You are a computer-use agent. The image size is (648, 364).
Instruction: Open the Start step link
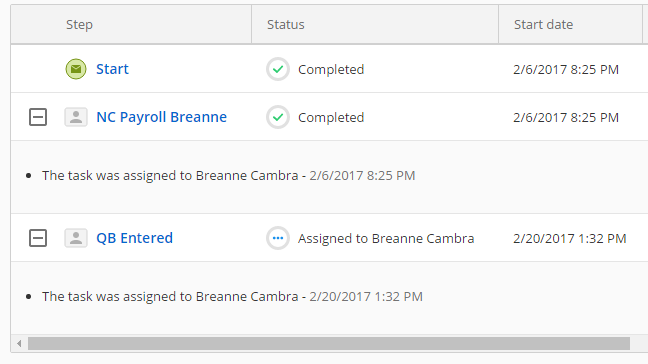click(x=112, y=69)
